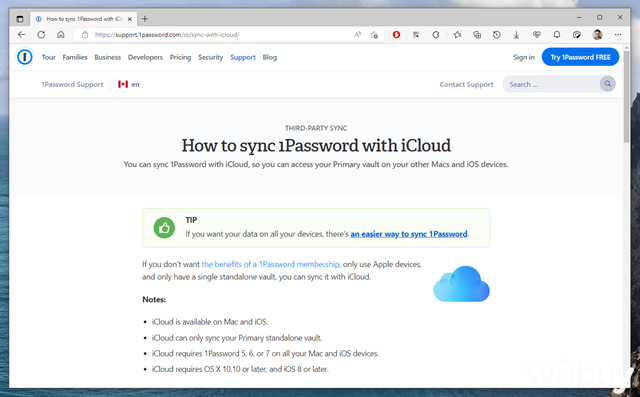Click 'iCloud is available on Mac and iOS.'
640x397 pixels.
point(210,322)
